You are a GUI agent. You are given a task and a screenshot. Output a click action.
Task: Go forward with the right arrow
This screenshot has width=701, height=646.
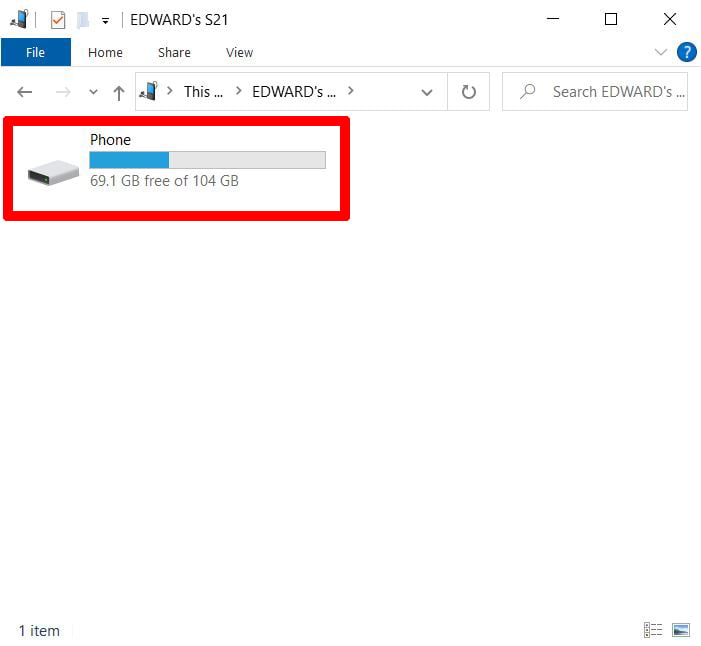click(x=63, y=92)
